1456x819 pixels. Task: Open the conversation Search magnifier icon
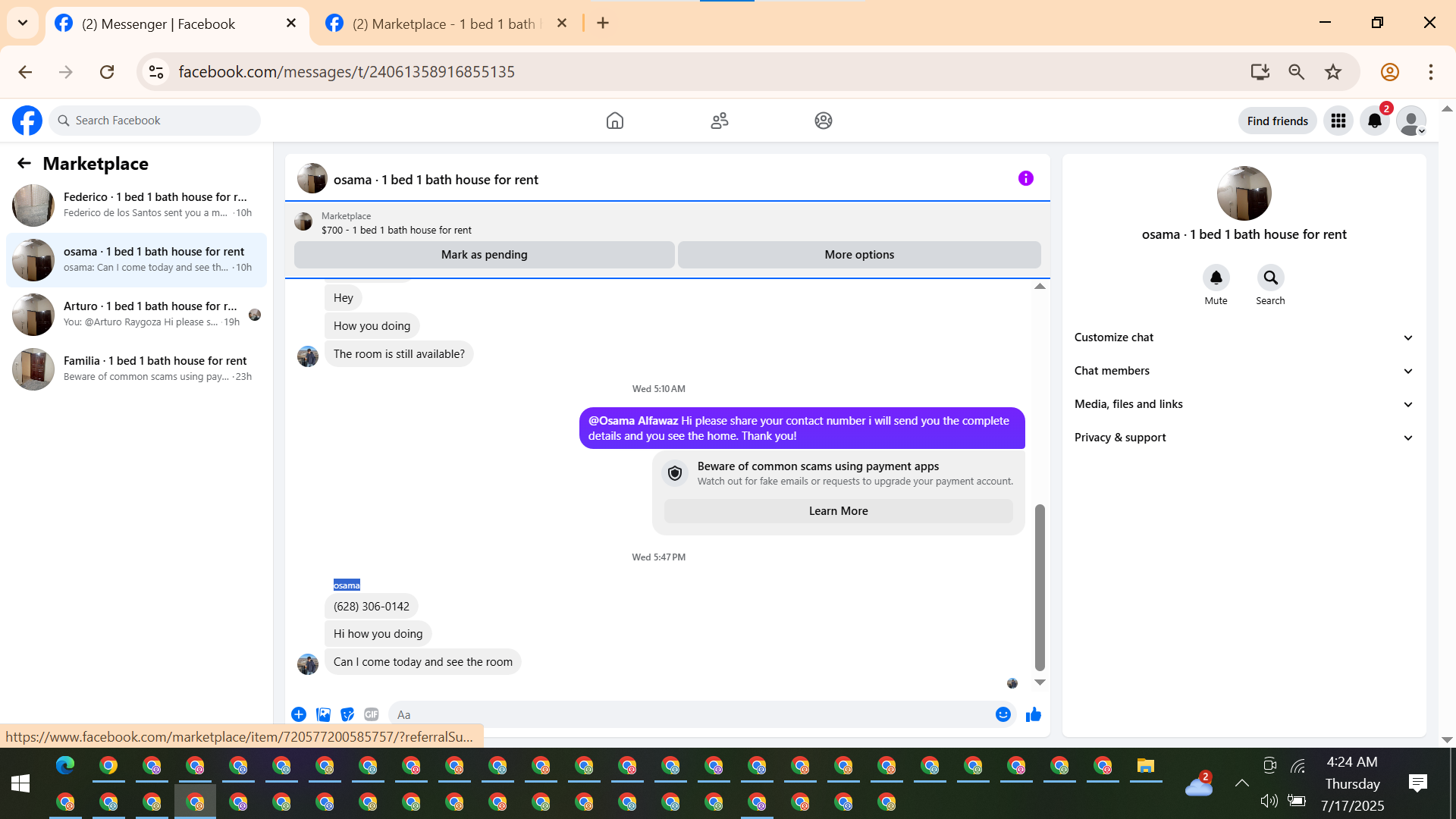[1270, 278]
